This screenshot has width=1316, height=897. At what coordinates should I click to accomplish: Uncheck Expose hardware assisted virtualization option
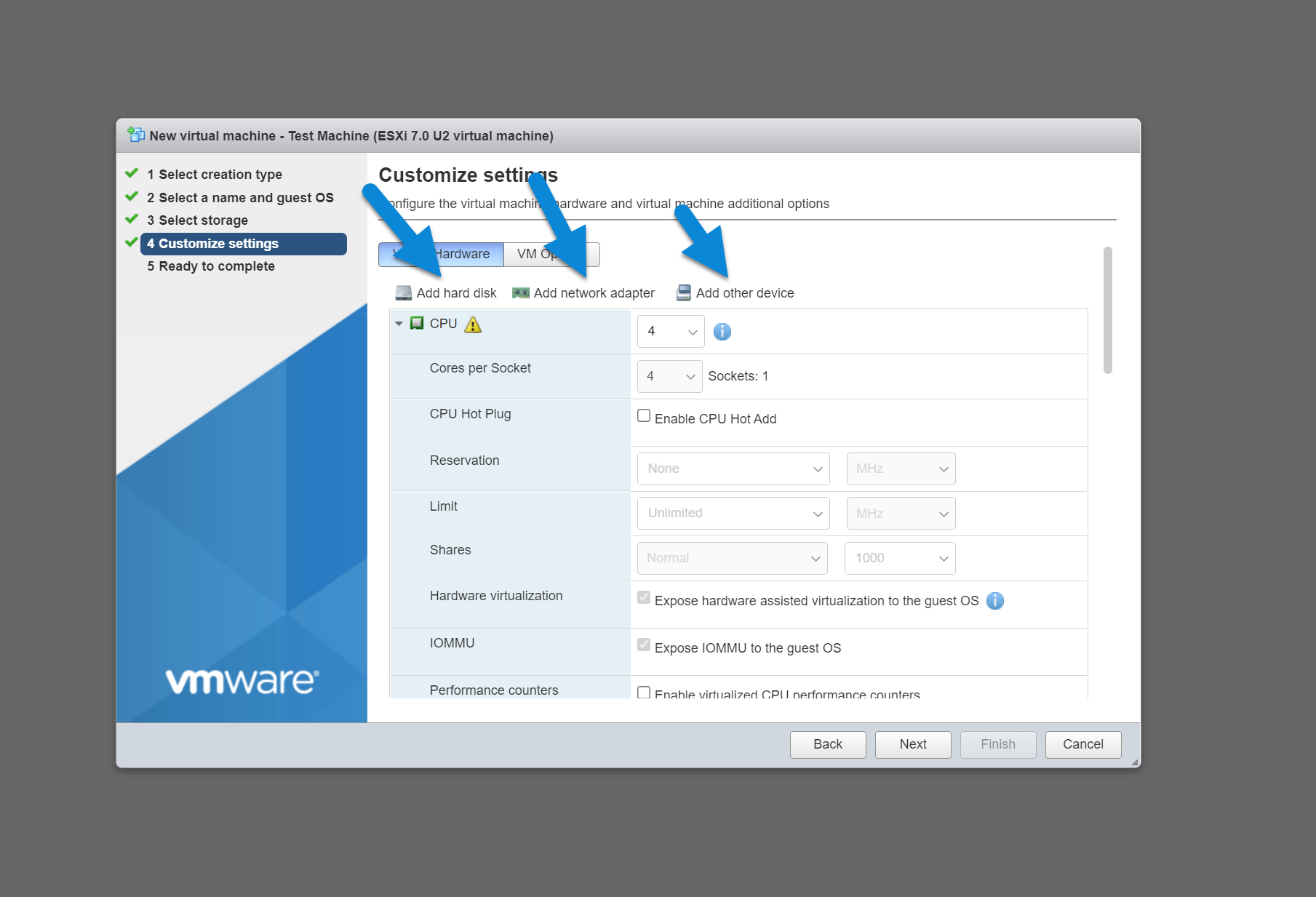(643, 597)
